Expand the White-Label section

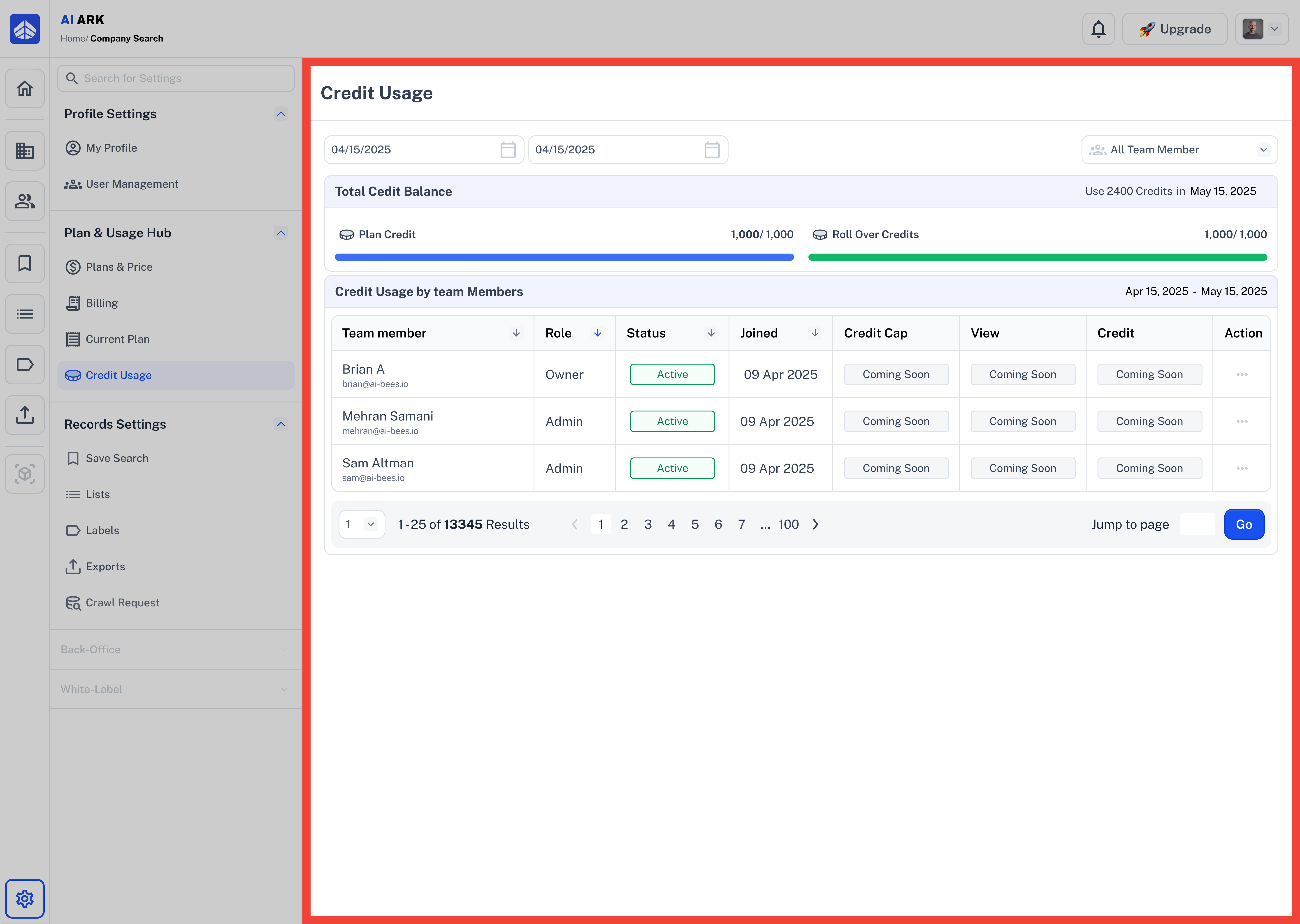click(175, 689)
